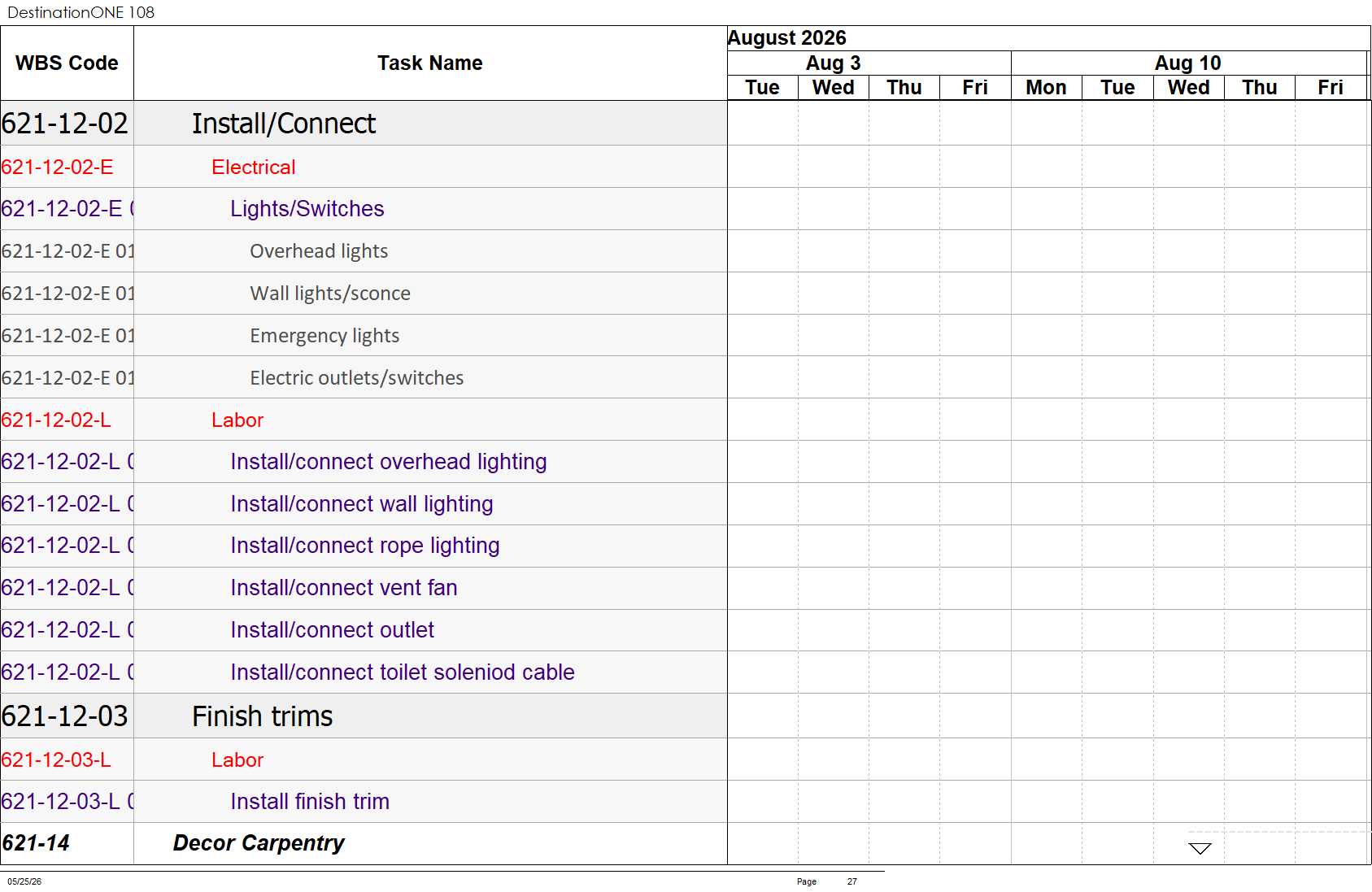The width and height of the screenshot is (1372, 892).
Task: Click the Page 27 footer label
Action: coord(826,881)
